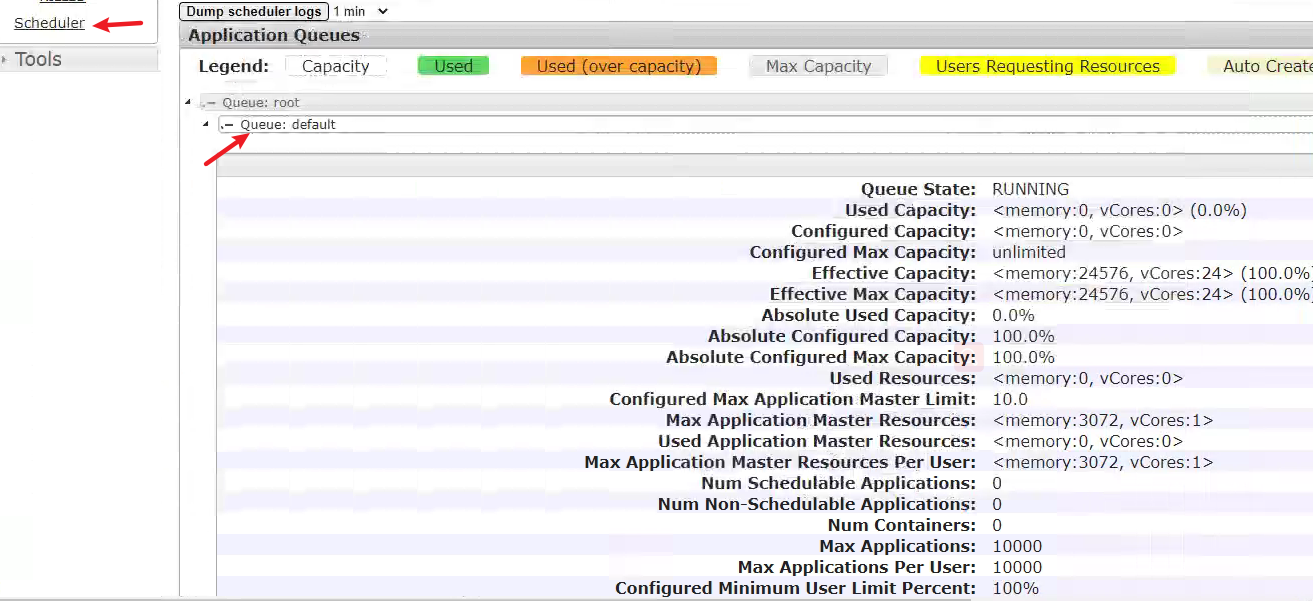Click yellow Users Requesting Resources swatch
This screenshot has width=1313, height=601.
pos(1048,66)
